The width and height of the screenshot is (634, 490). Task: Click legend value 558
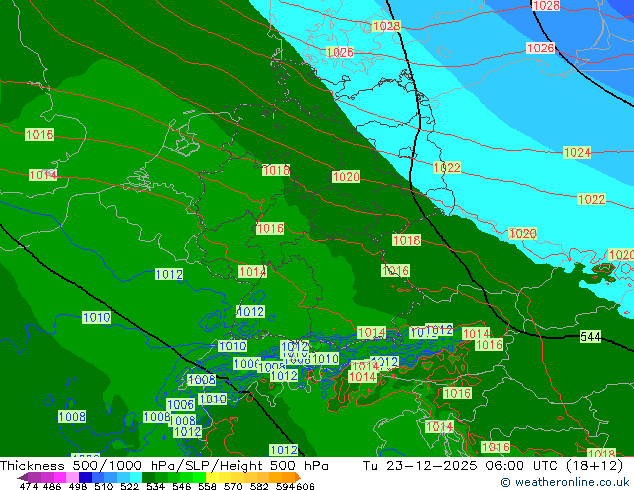click(207, 486)
